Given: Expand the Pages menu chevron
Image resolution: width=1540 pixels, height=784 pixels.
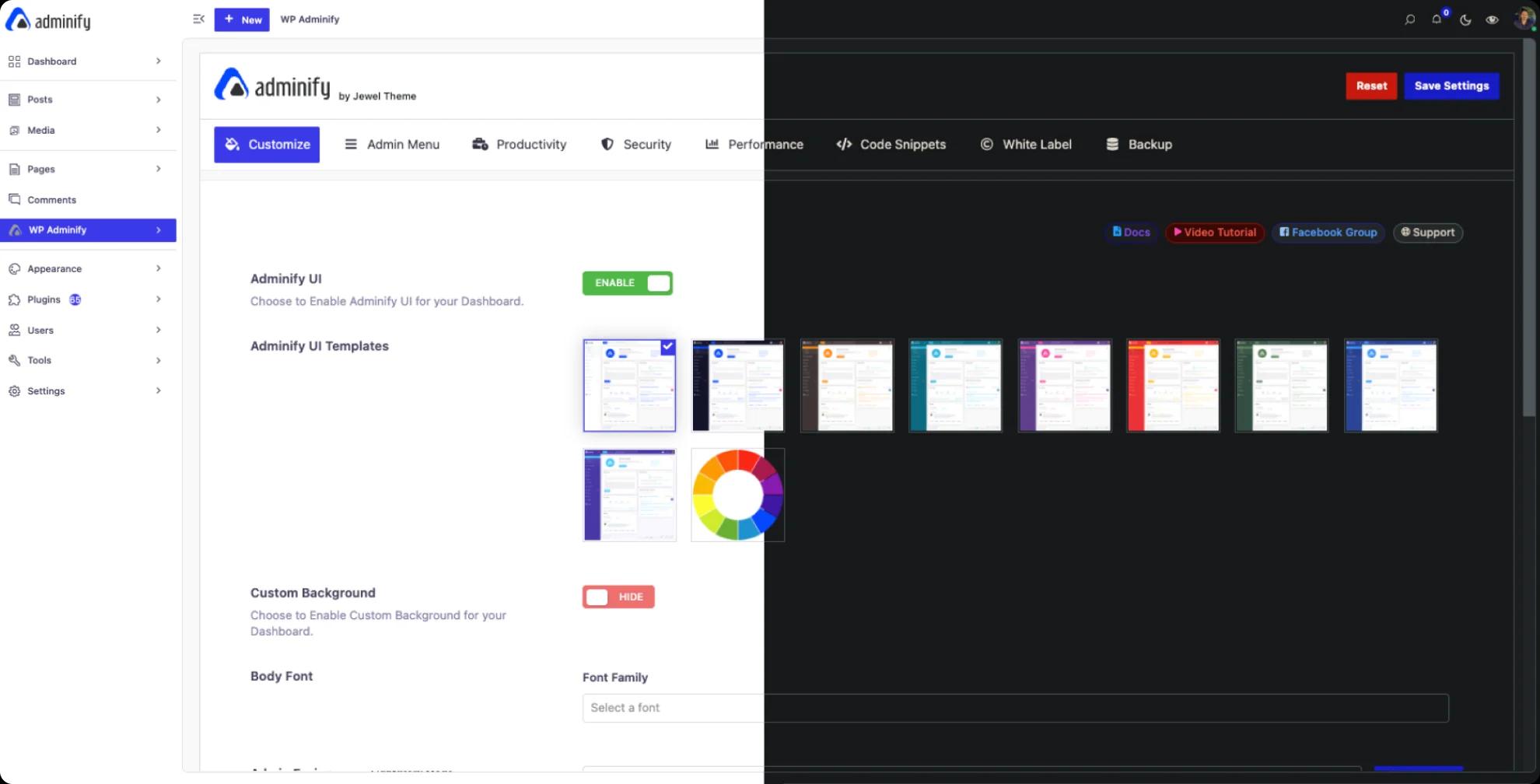Looking at the screenshot, I should [x=158, y=169].
